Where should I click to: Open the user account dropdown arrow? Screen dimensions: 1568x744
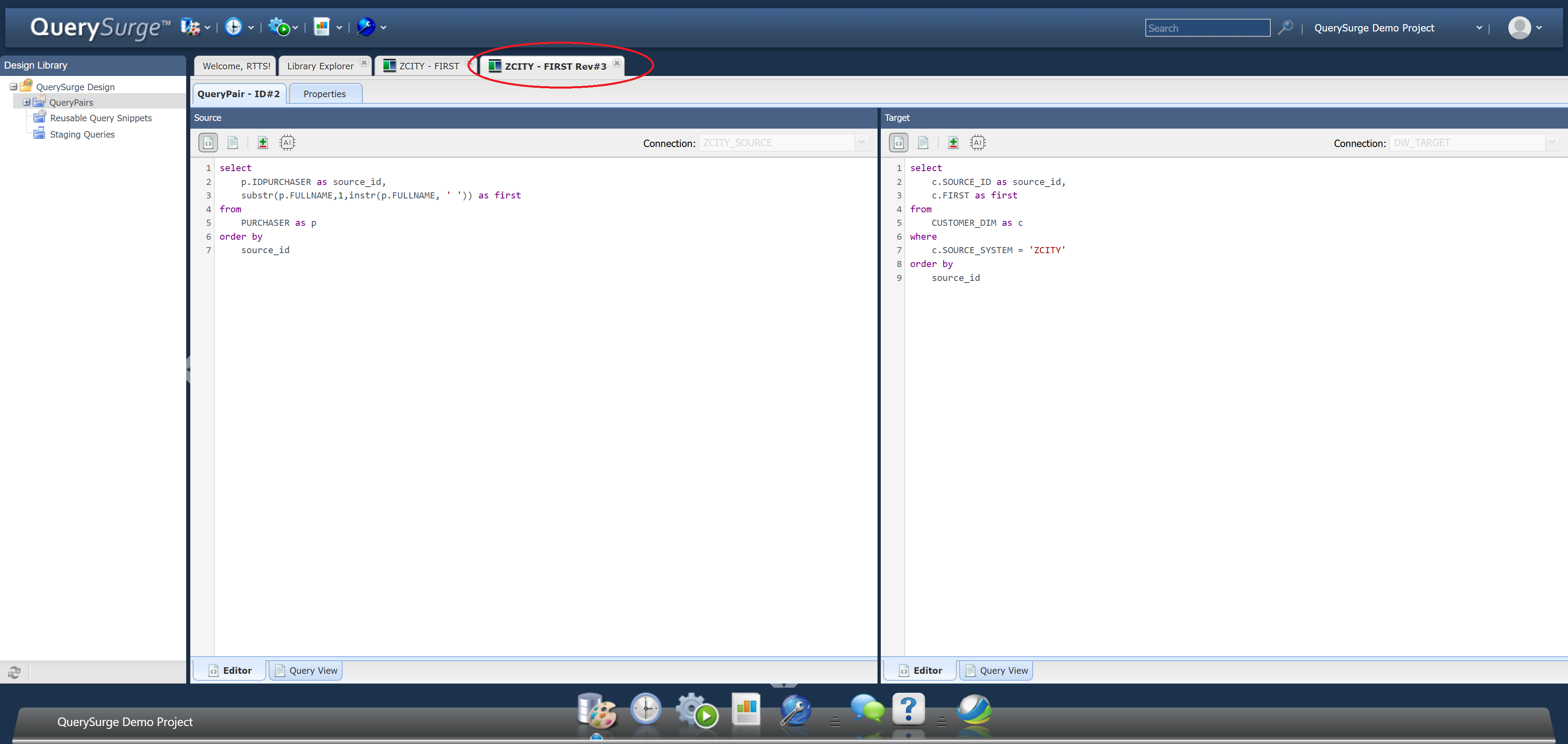[1539, 27]
